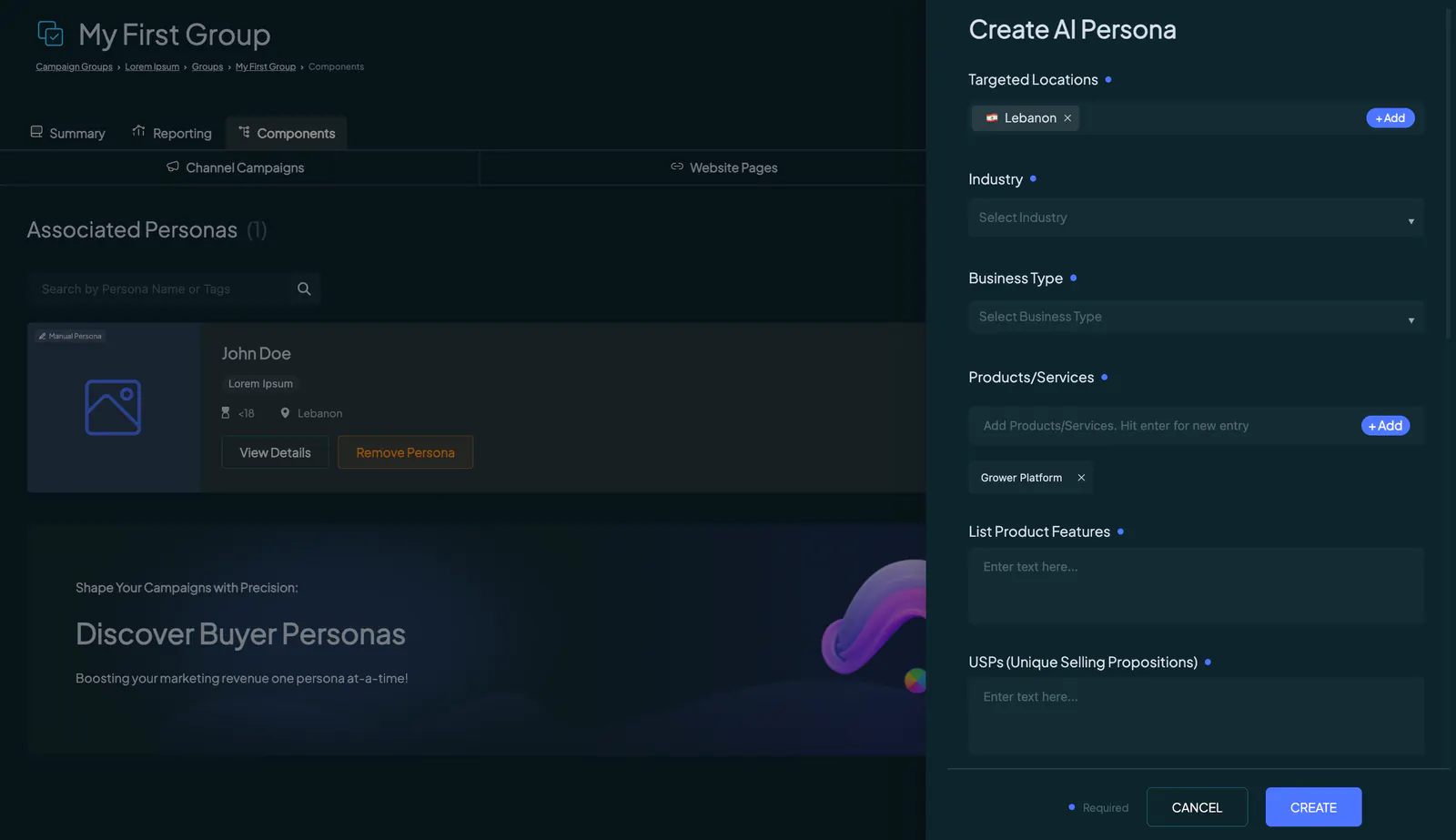Click Remove Persona on John Doe
Screen dimensions: 1456x840
[405, 452]
